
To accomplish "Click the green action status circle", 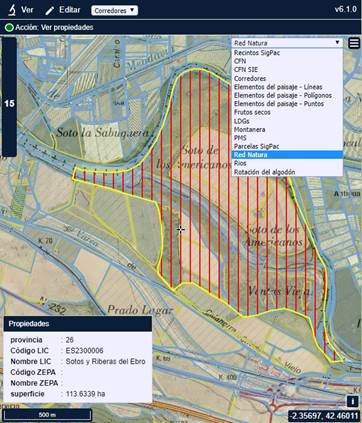I will [x=9, y=27].
